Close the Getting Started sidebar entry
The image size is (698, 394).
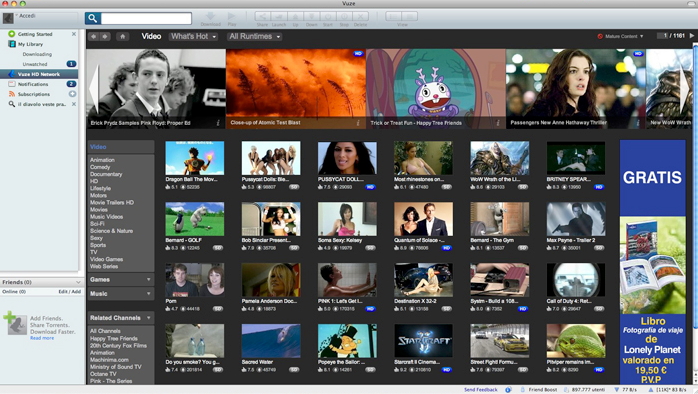click(74, 34)
